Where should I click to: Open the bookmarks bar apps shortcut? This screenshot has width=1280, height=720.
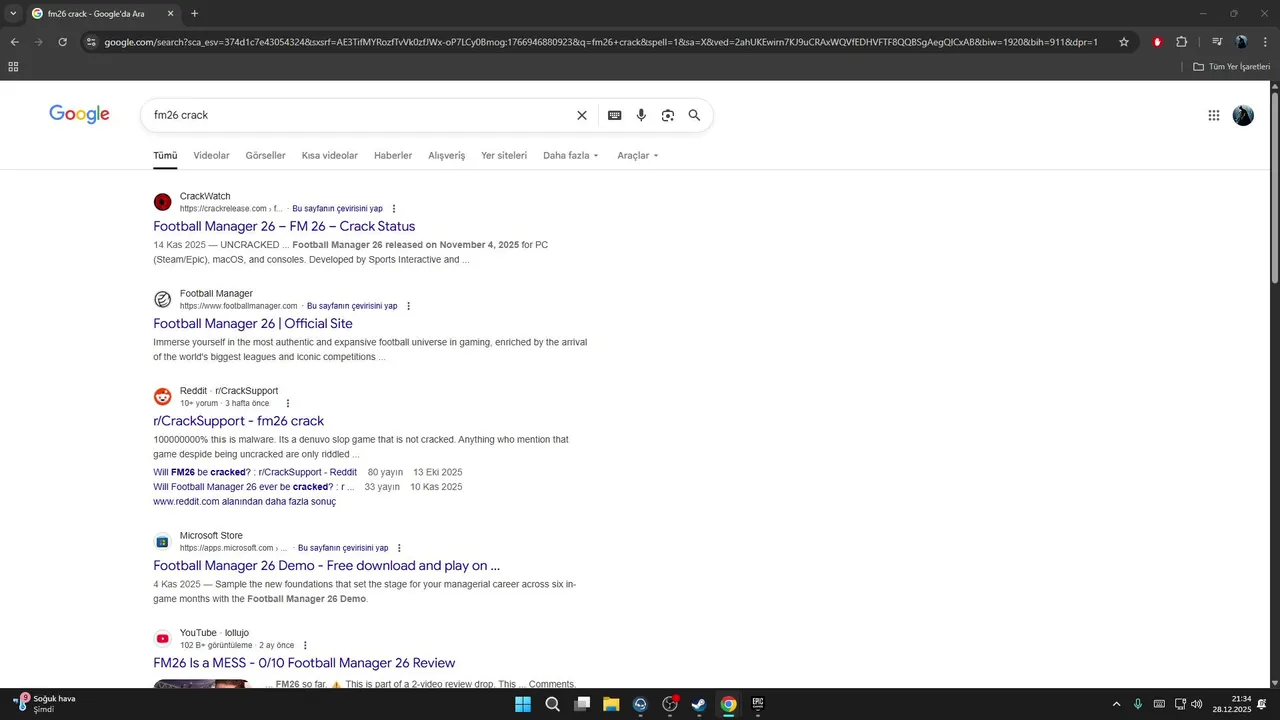13,66
